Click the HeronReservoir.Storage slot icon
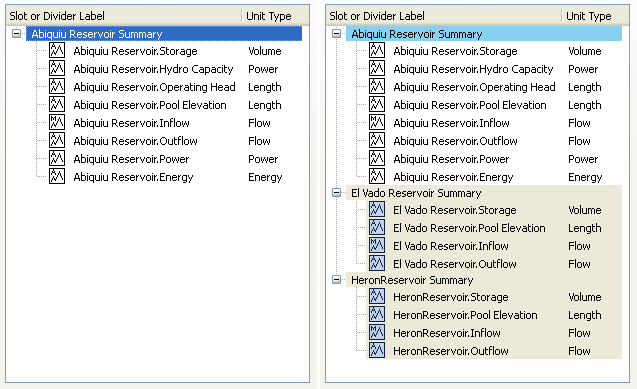The width and height of the screenshot is (637, 389). 377,296
